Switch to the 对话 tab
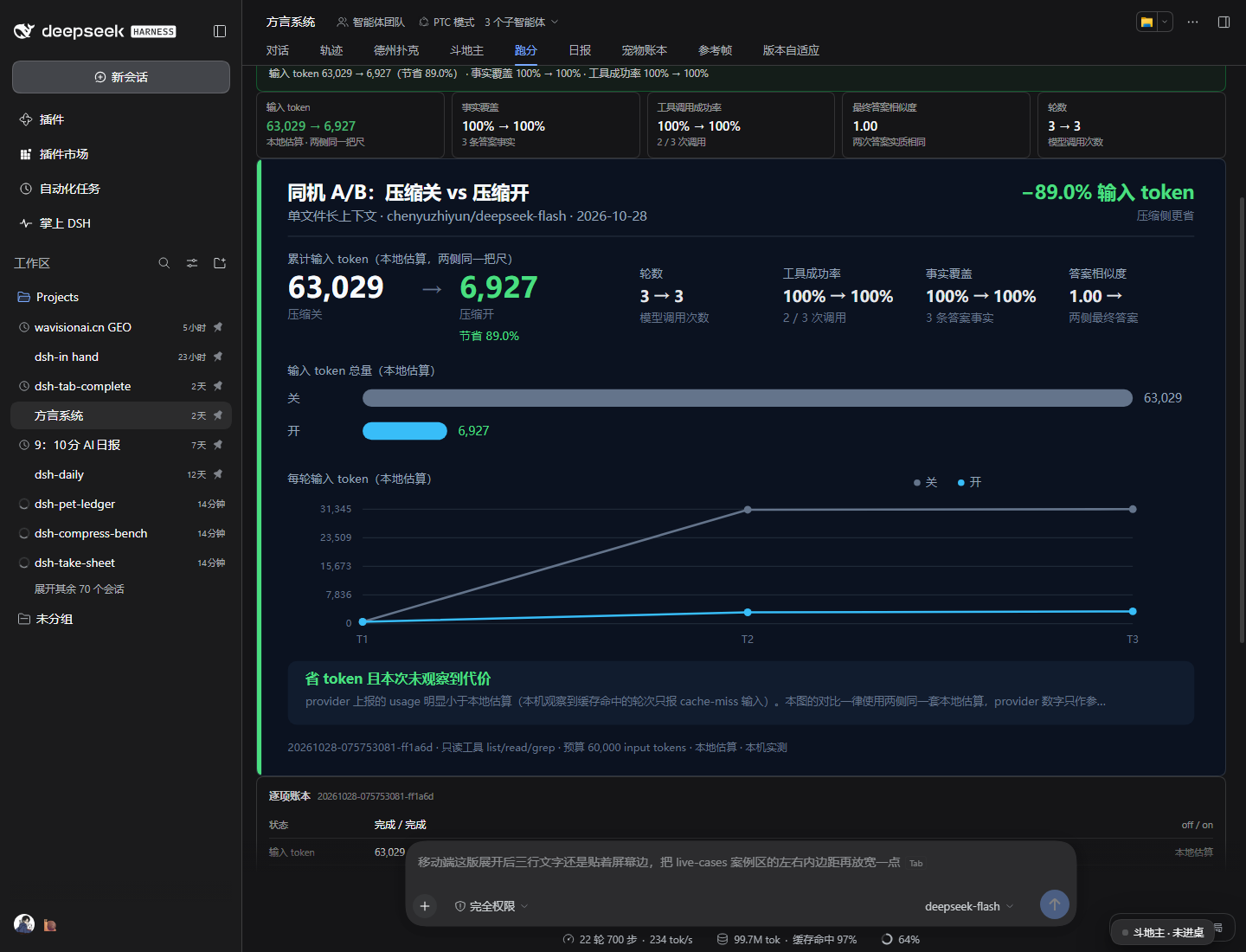1246x952 pixels. coord(278,50)
